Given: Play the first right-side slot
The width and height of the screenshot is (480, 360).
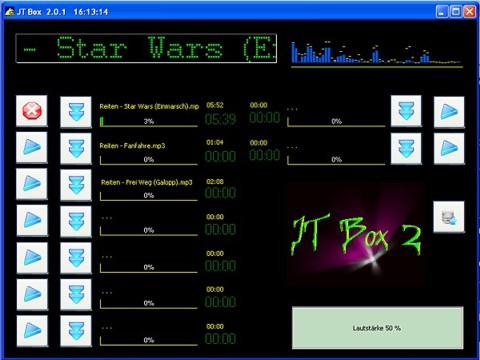Looking at the screenshot, I should click(x=449, y=112).
